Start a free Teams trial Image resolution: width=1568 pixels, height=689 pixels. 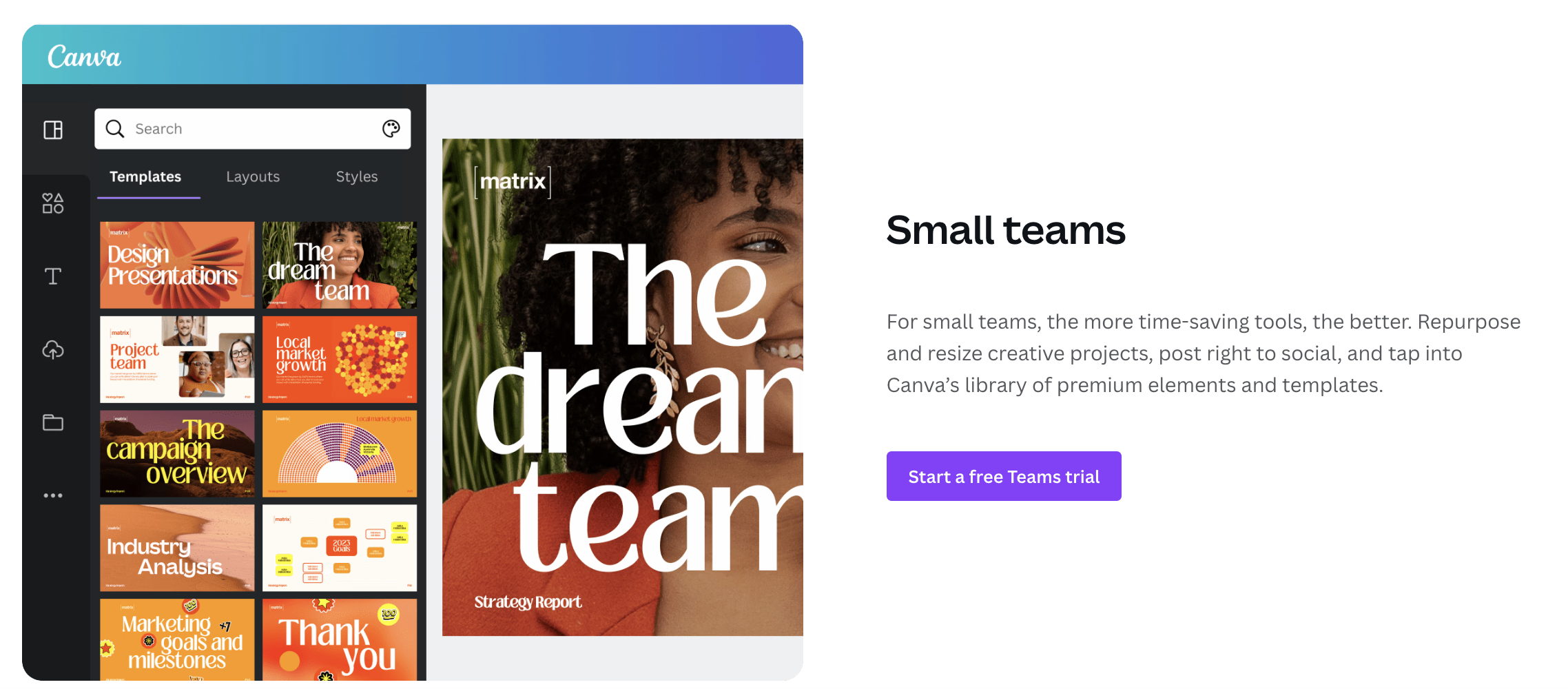tap(1004, 476)
